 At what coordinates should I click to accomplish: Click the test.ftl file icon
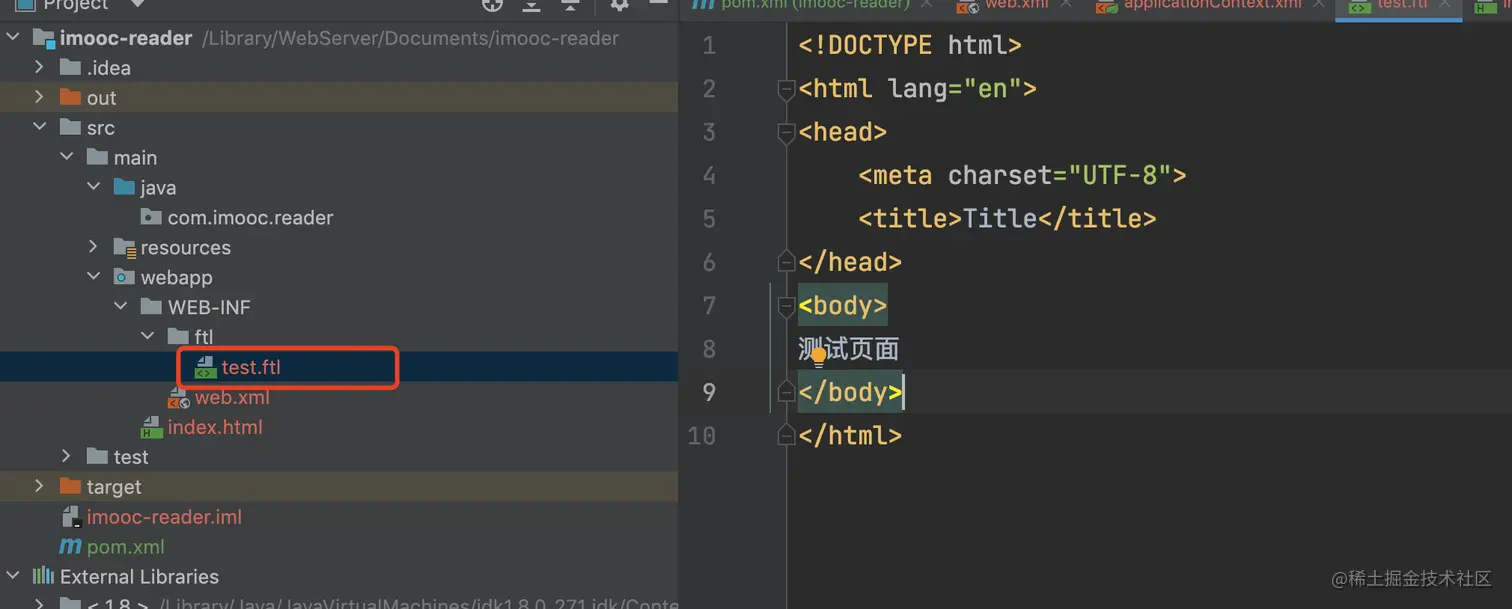click(205, 367)
